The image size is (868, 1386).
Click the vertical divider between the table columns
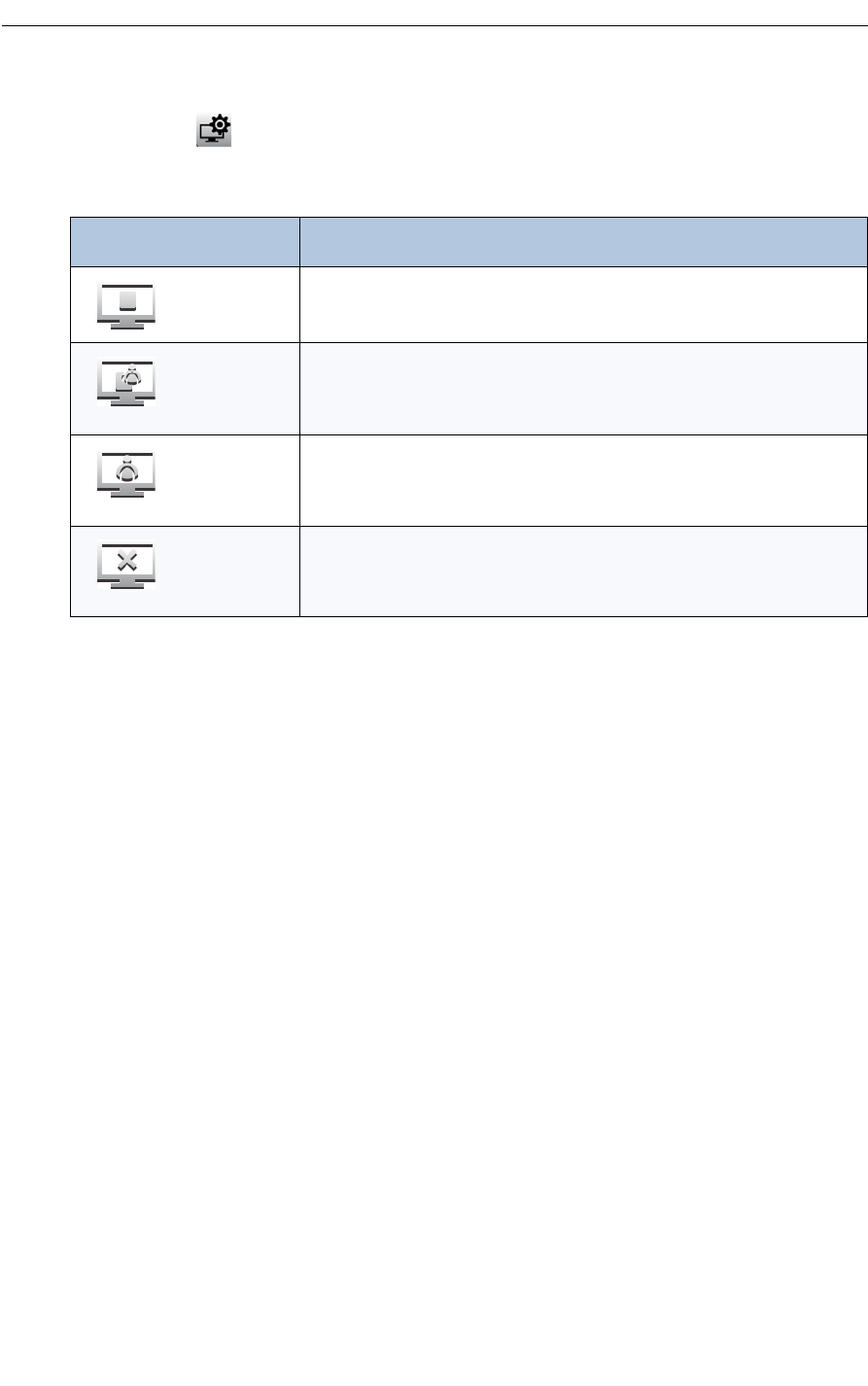tap(299, 437)
